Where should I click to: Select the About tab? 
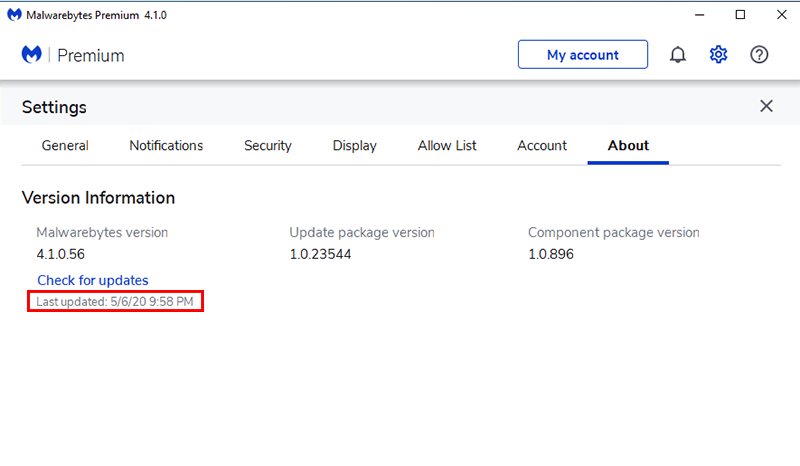tap(628, 146)
